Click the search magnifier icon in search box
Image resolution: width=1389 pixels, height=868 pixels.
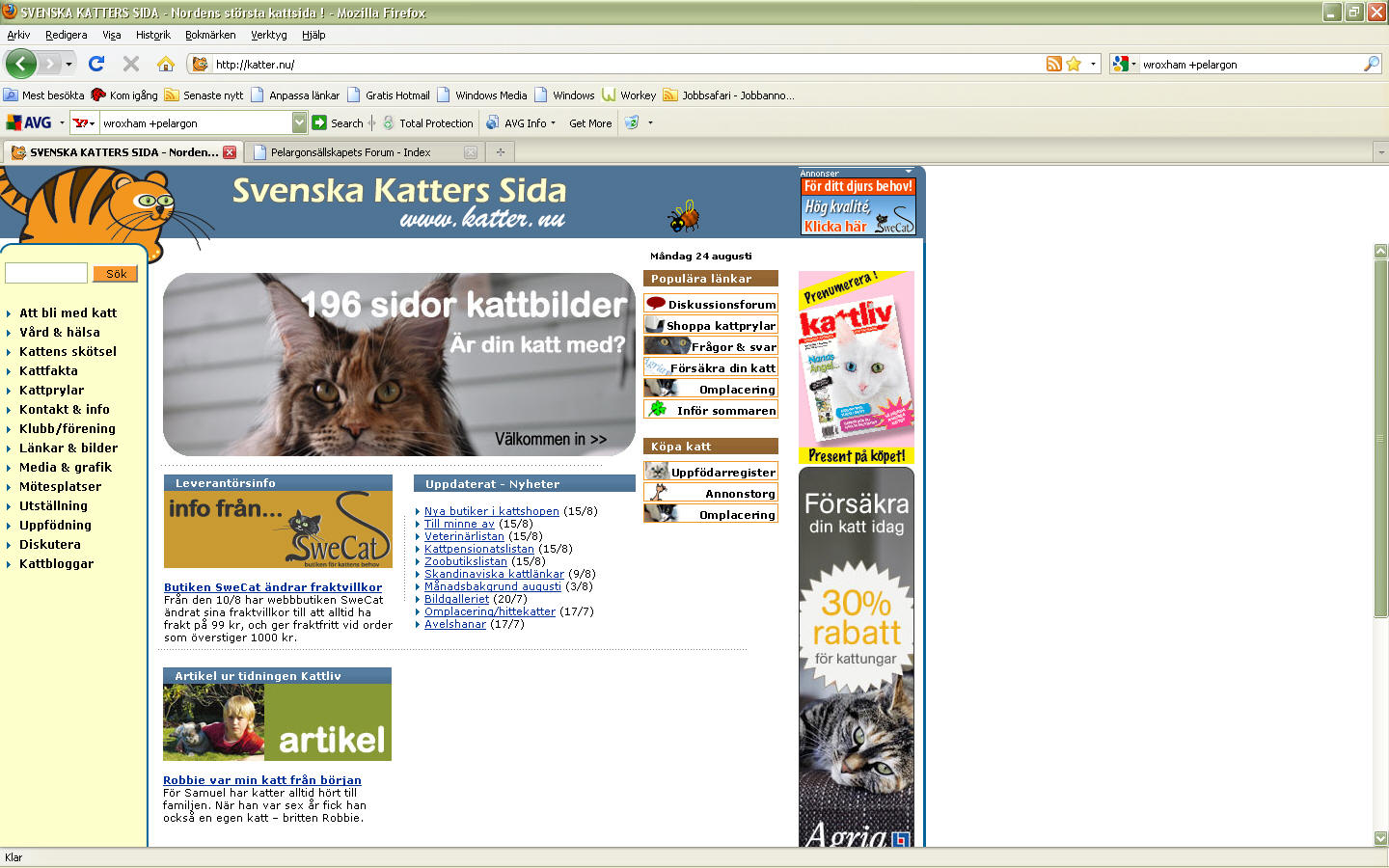pyautogui.click(x=1372, y=64)
